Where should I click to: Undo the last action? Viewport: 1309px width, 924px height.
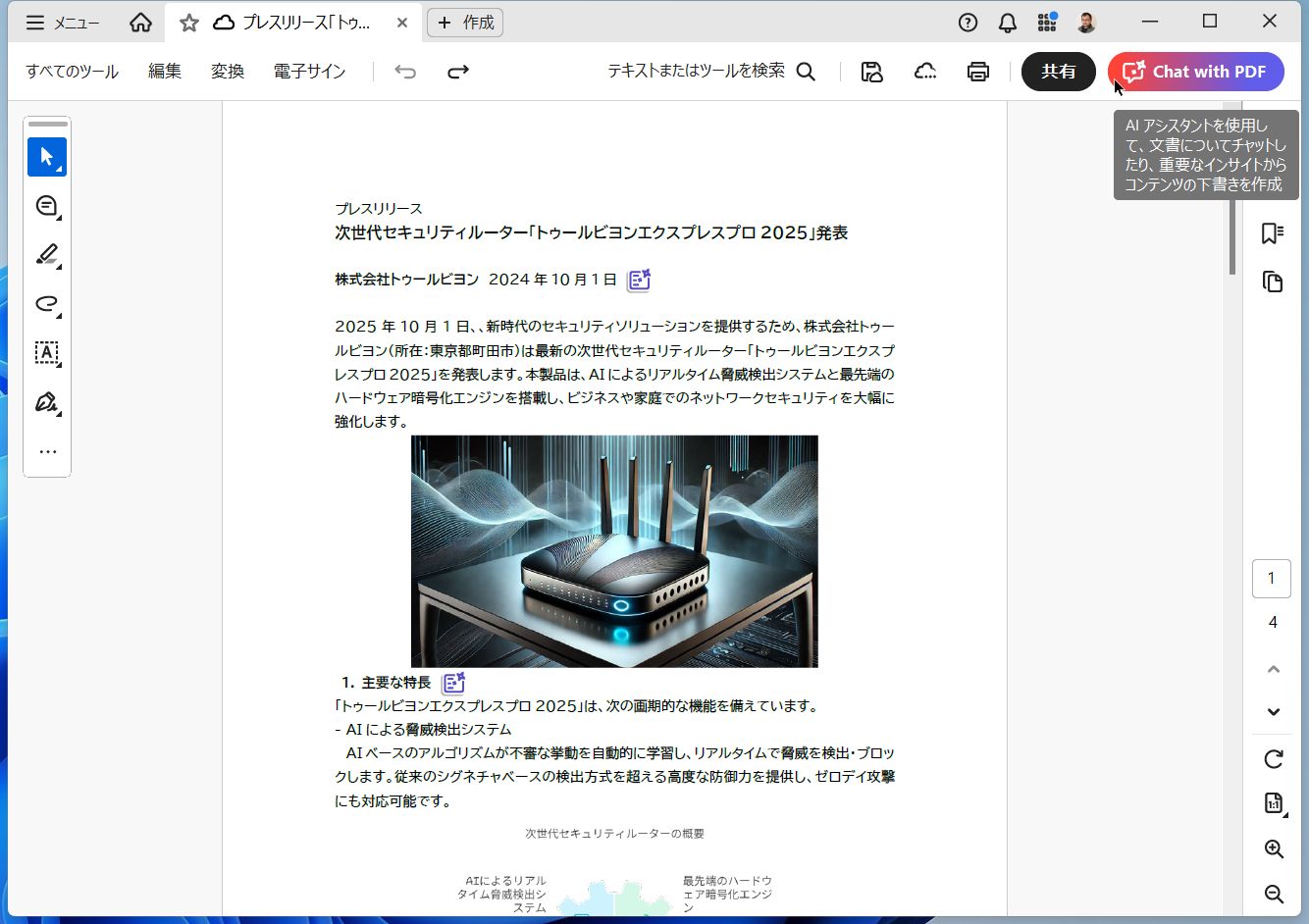pos(405,72)
